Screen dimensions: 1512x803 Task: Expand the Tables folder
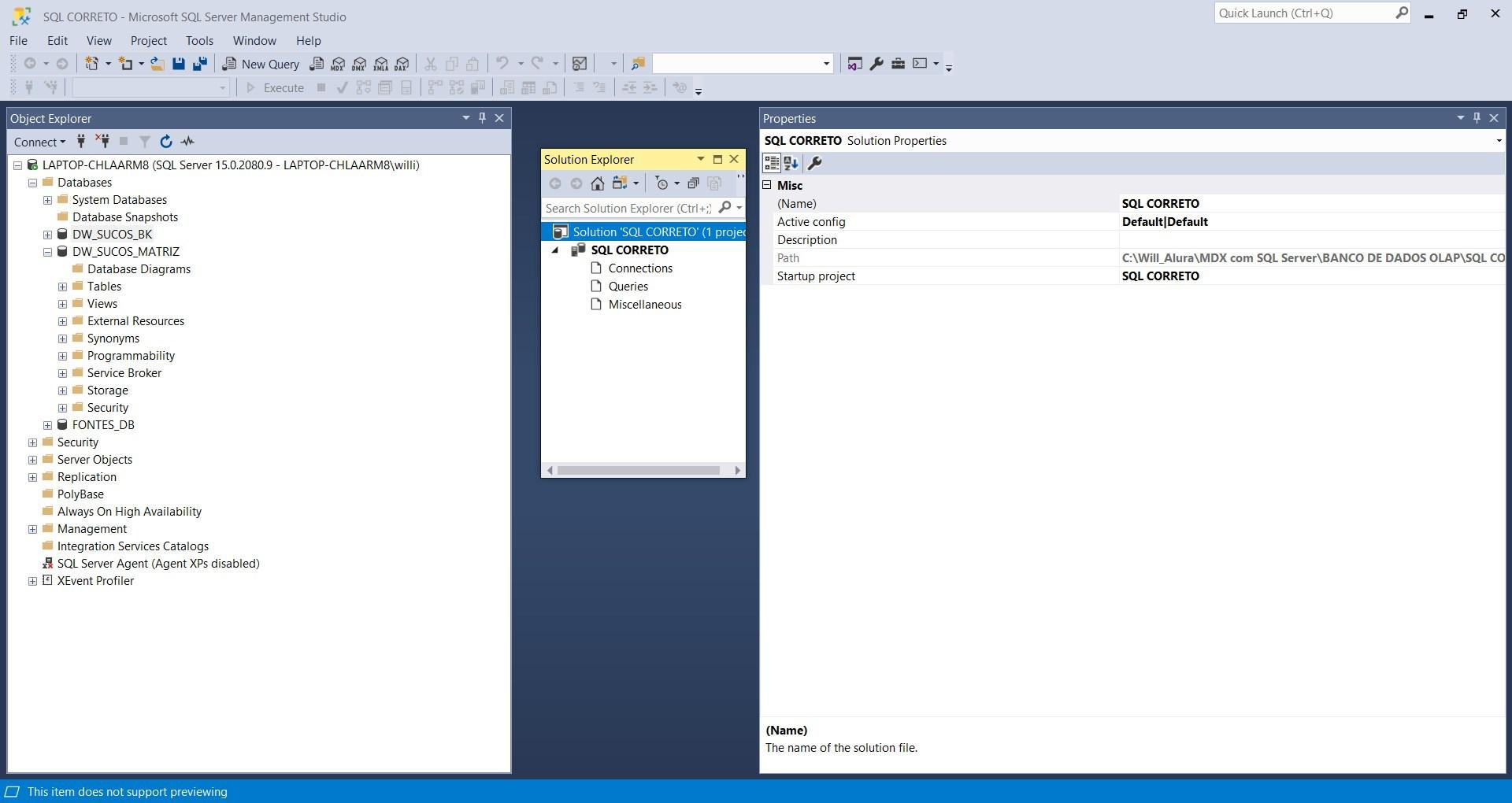coord(62,287)
